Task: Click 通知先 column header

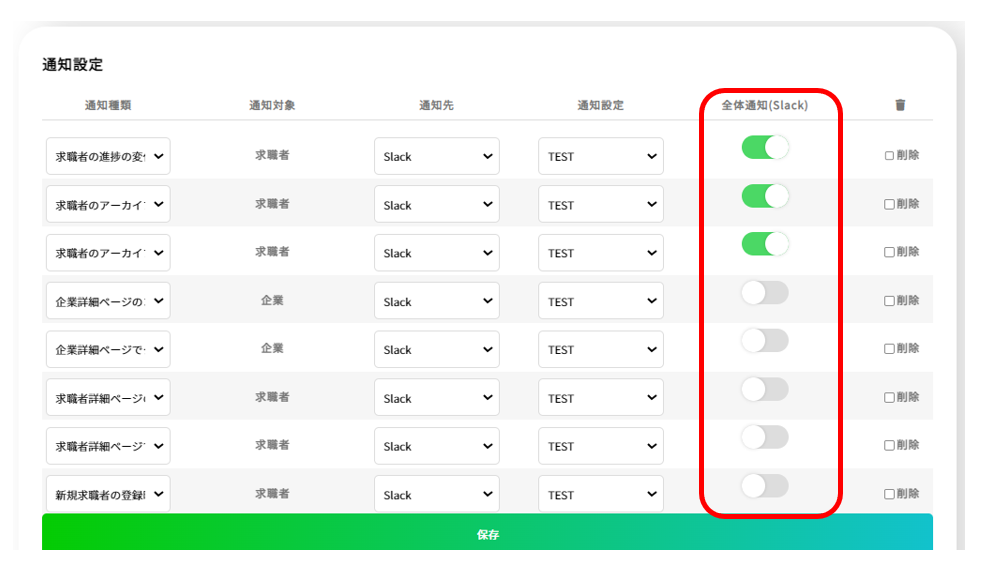Action: (437, 105)
